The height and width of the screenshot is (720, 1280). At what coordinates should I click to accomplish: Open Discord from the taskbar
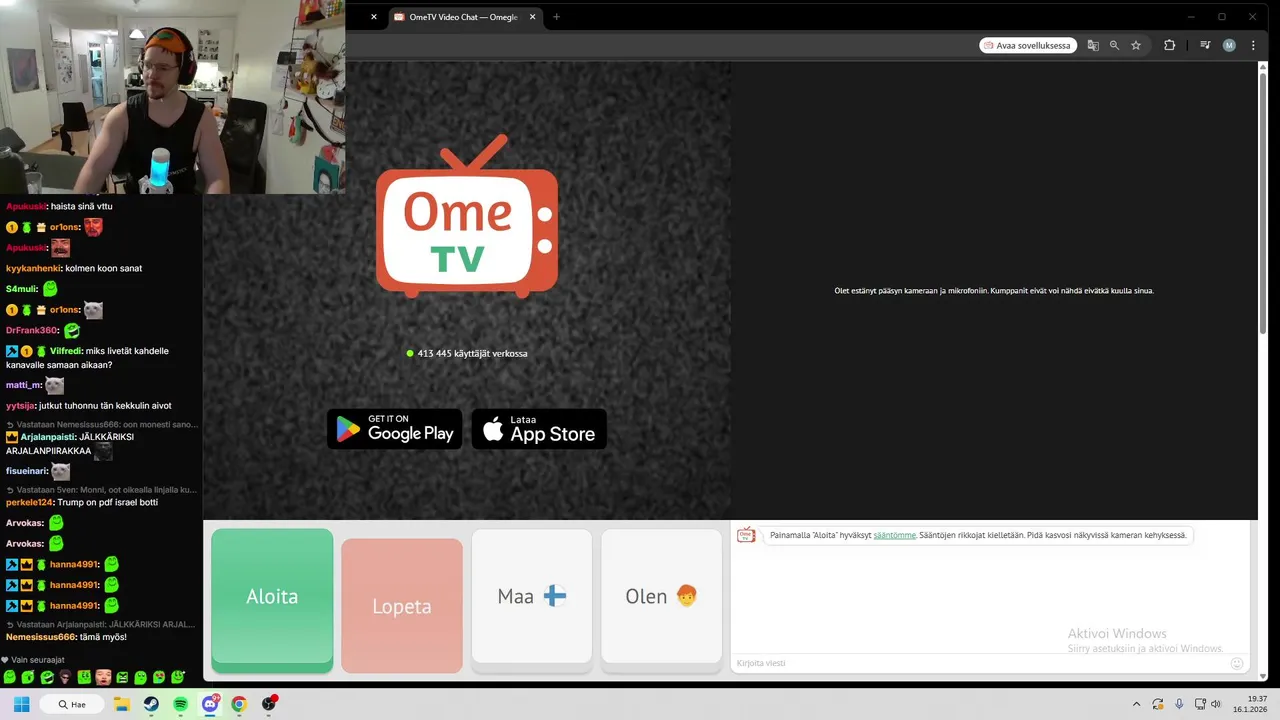[x=210, y=704]
